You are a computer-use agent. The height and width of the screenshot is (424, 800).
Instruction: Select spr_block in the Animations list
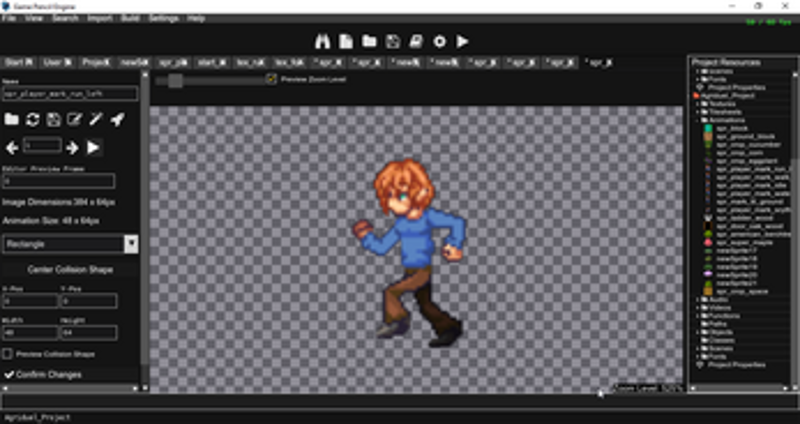[732, 129]
